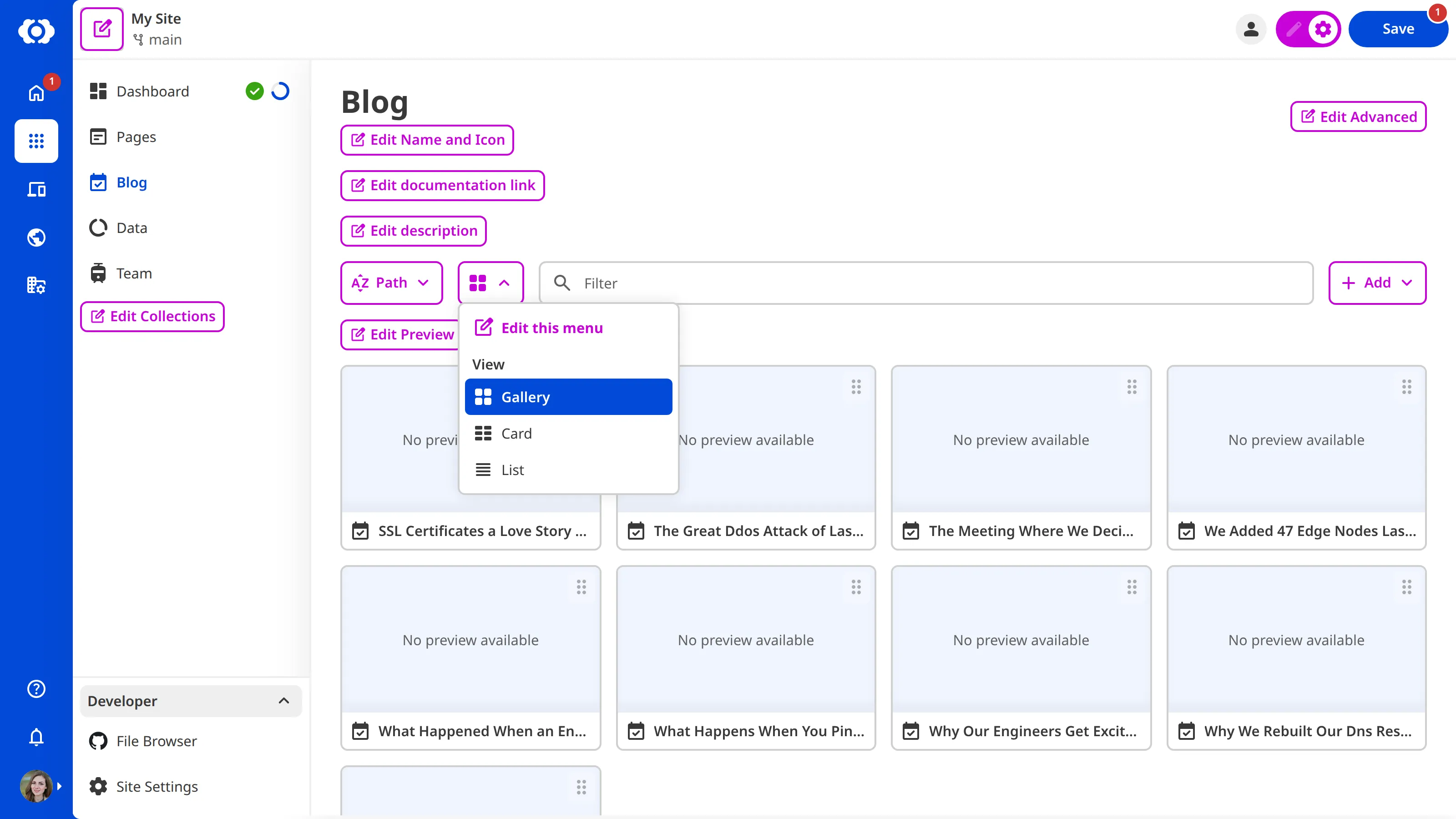Viewport: 1456px width, 819px height.
Task: Open Why We Rebuilt Our Dns Res post card
Action: click(1297, 658)
